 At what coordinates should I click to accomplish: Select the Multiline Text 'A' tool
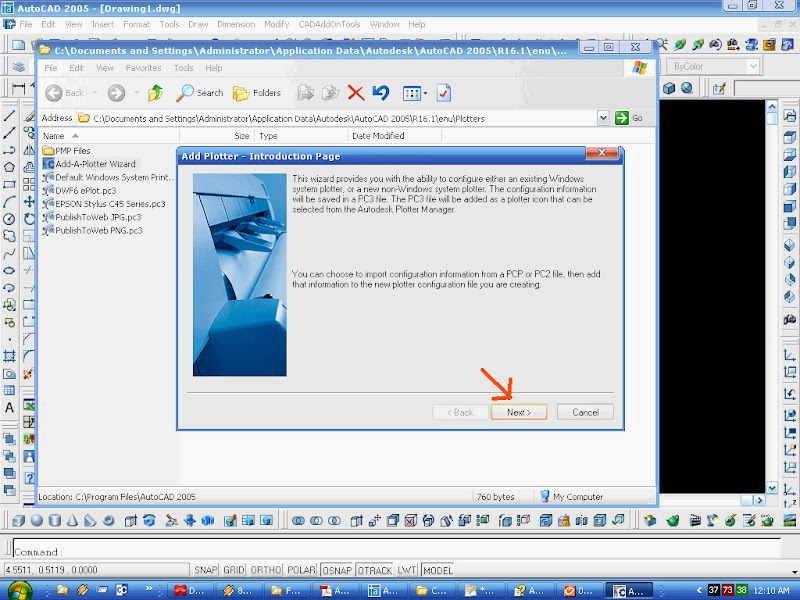click(9, 408)
